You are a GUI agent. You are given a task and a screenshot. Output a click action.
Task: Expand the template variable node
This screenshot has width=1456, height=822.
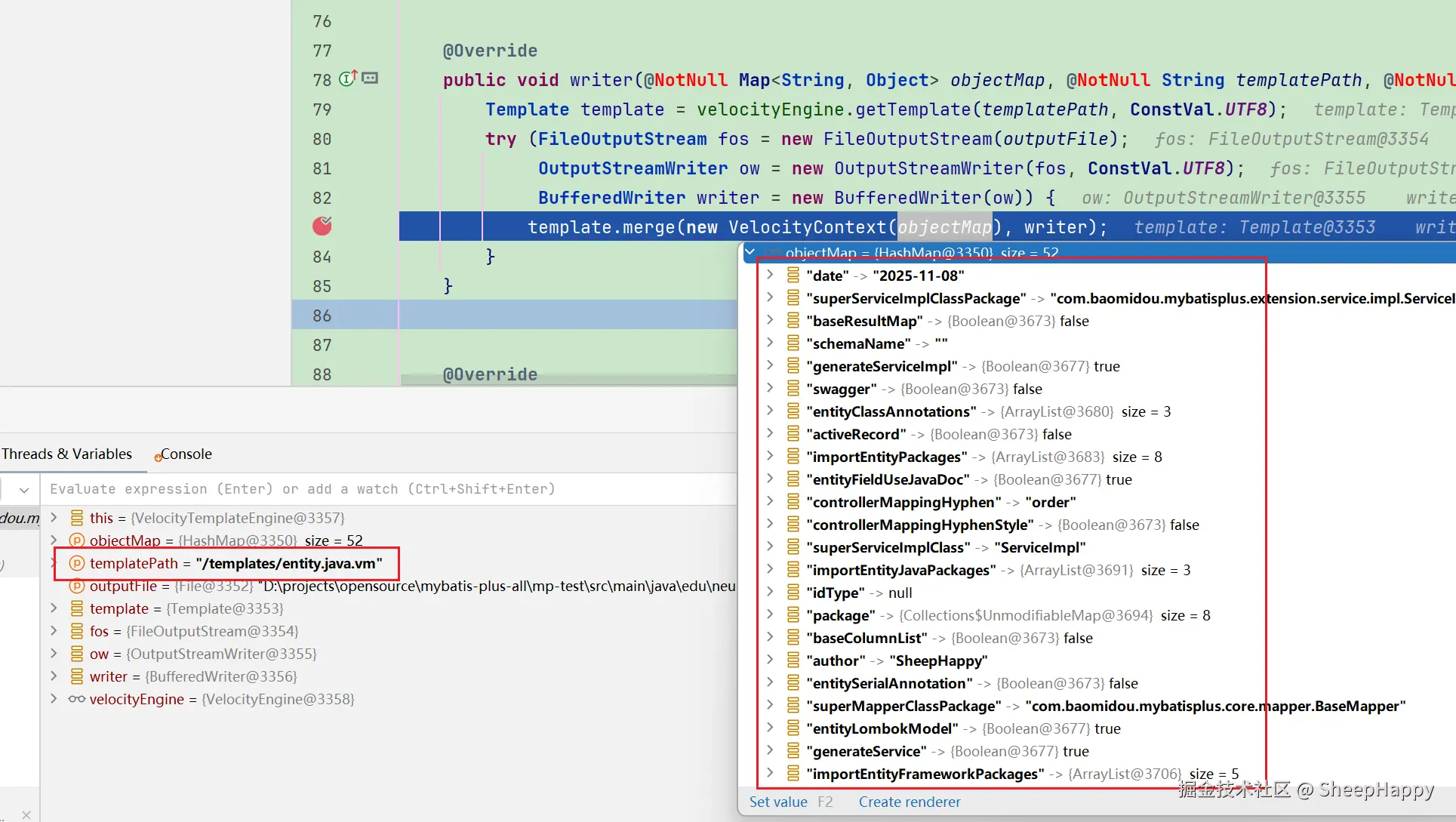click(54, 608)
